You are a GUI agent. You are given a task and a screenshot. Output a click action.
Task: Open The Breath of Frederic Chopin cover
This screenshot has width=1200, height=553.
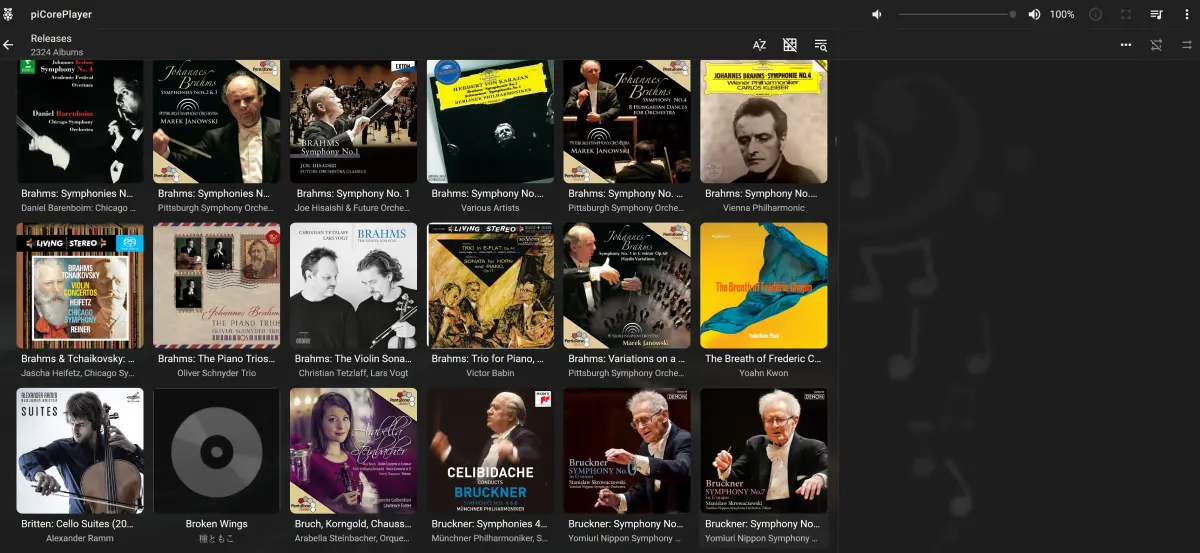[x=764, y=286]
